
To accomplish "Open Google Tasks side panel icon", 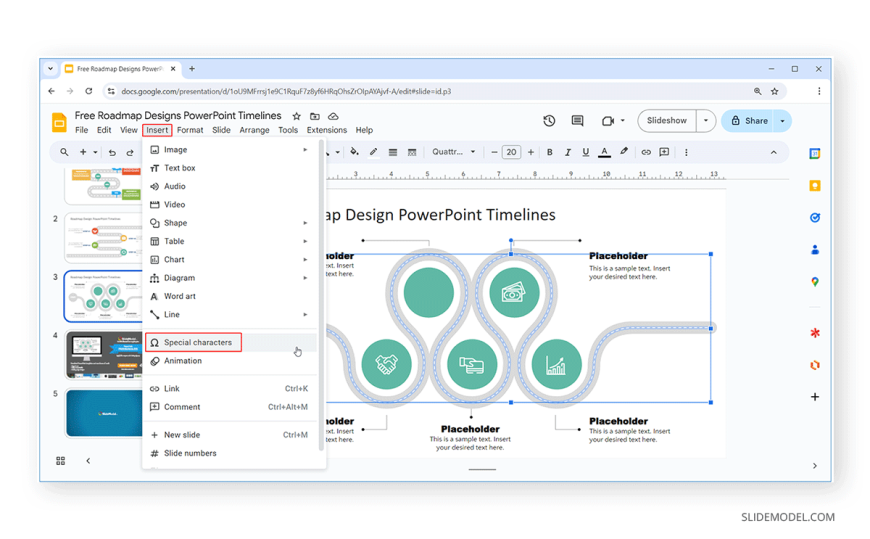I will [x=815, y=218].
